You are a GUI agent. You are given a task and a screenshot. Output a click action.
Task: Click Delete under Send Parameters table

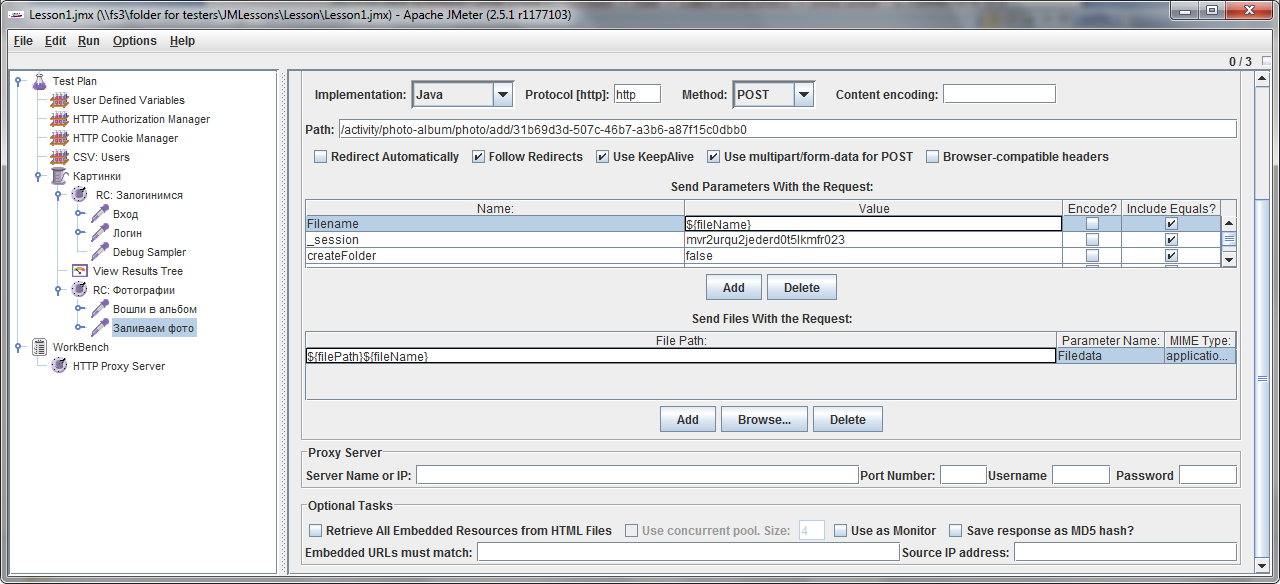coord(802,288)
